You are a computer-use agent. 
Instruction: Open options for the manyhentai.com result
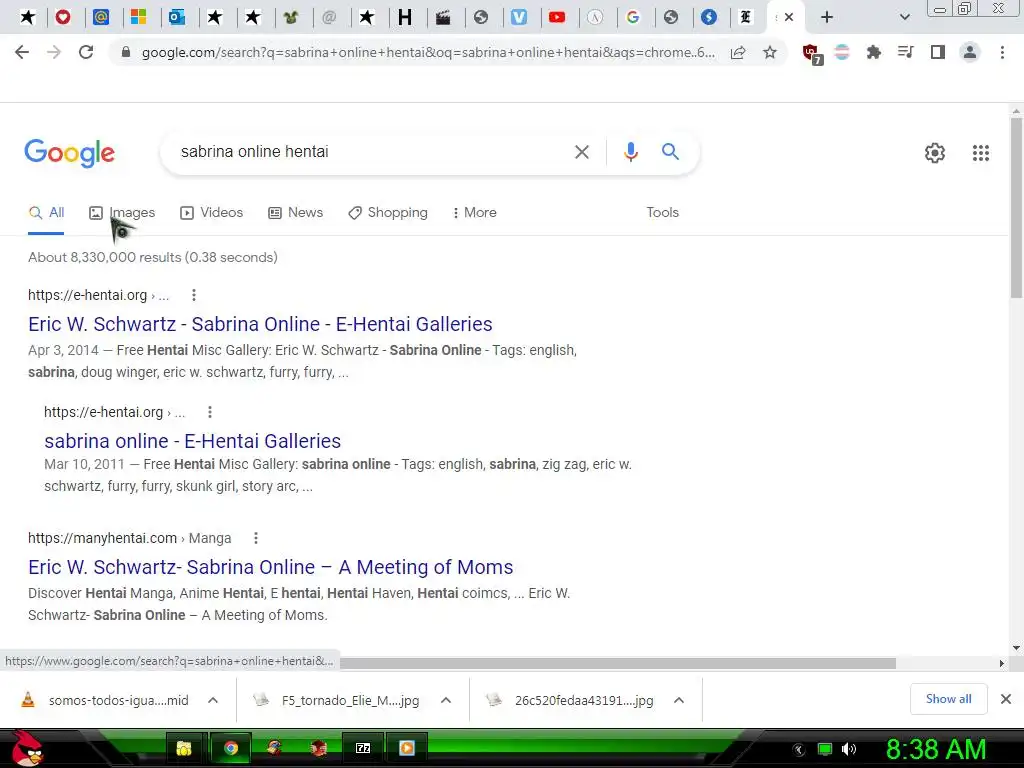click(x=256, y=538)
